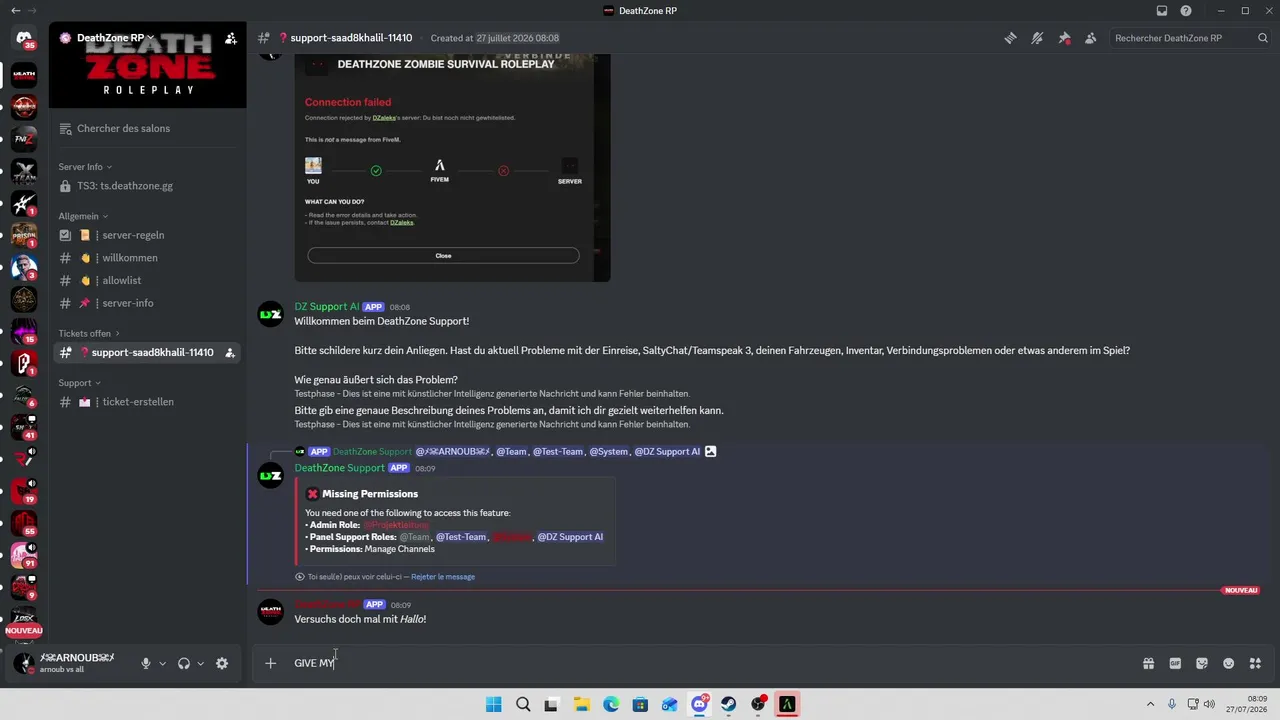Toggle microphone mute in user panel
Viewport: 1280px width, 720px height.
[x=146, y=663]
